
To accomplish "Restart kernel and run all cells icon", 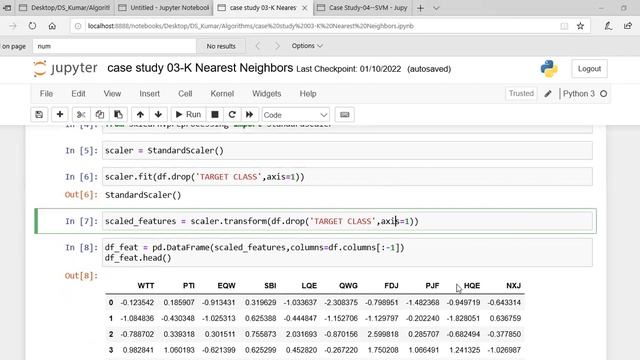I will tap(249, 115).
